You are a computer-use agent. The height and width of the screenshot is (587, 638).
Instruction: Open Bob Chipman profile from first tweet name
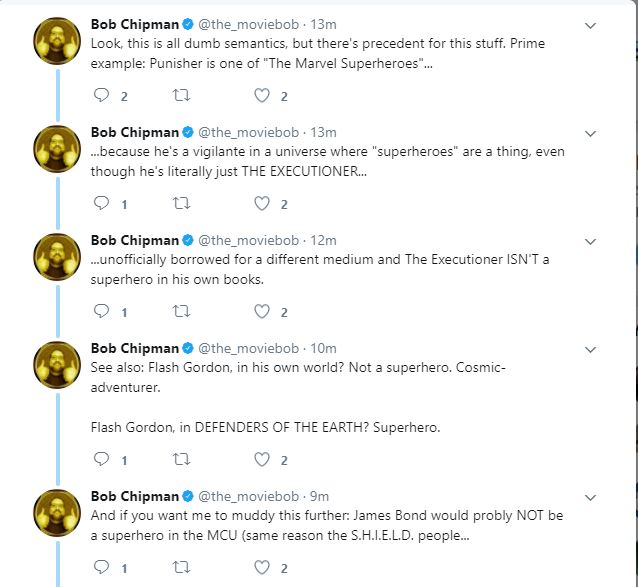click(x=135, y=24)
